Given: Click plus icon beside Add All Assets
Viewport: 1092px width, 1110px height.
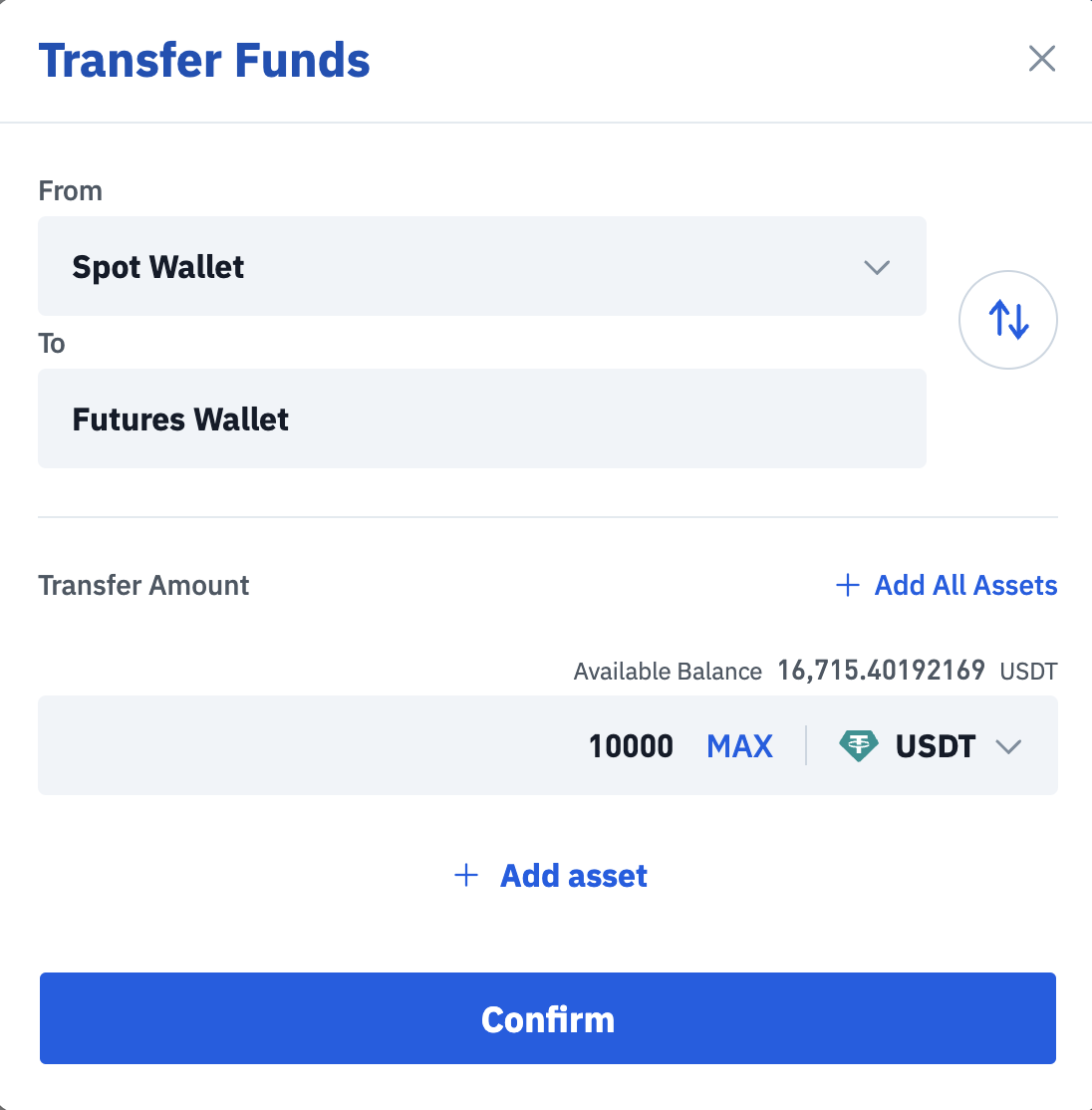Looking at the screenshot, I should [847, 585].
